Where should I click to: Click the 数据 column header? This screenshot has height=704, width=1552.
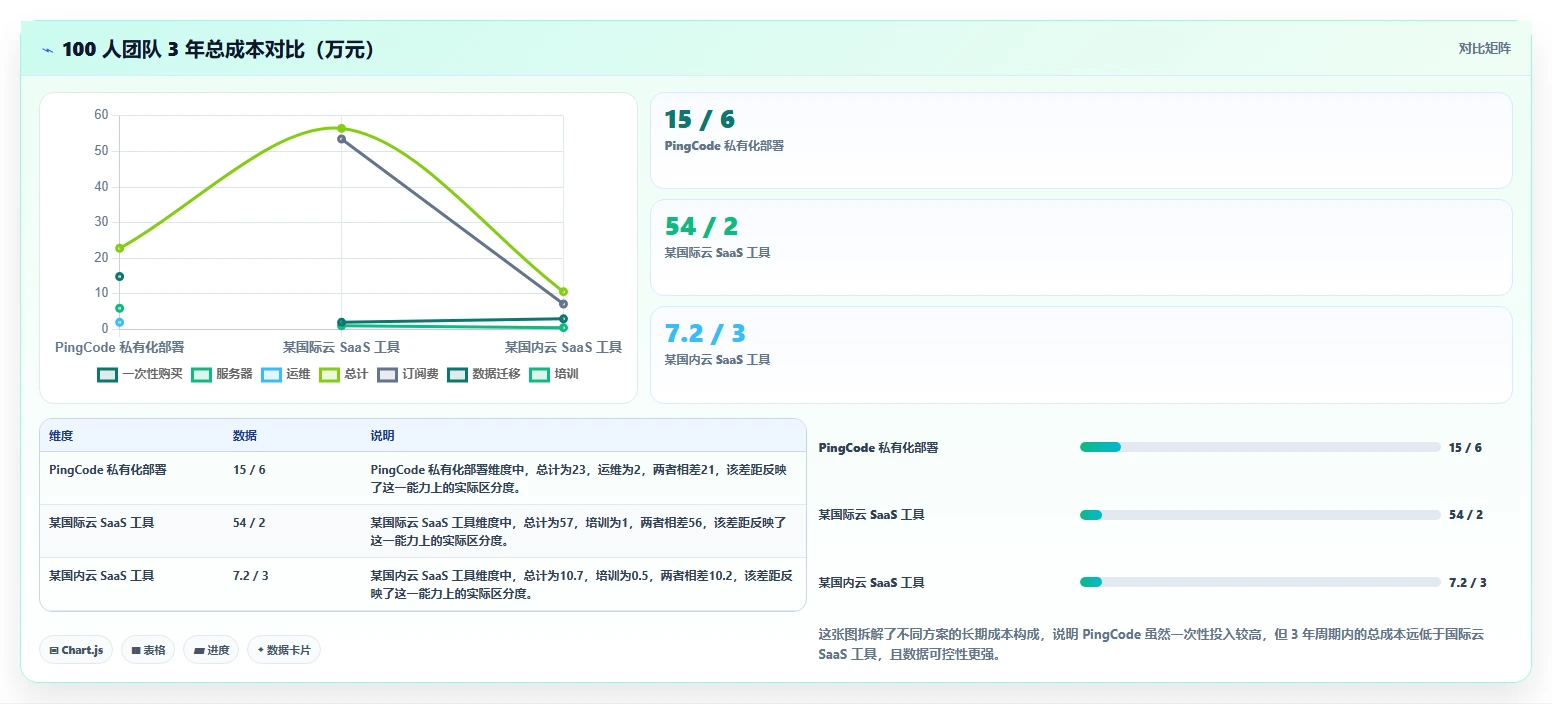click(245, 436)
